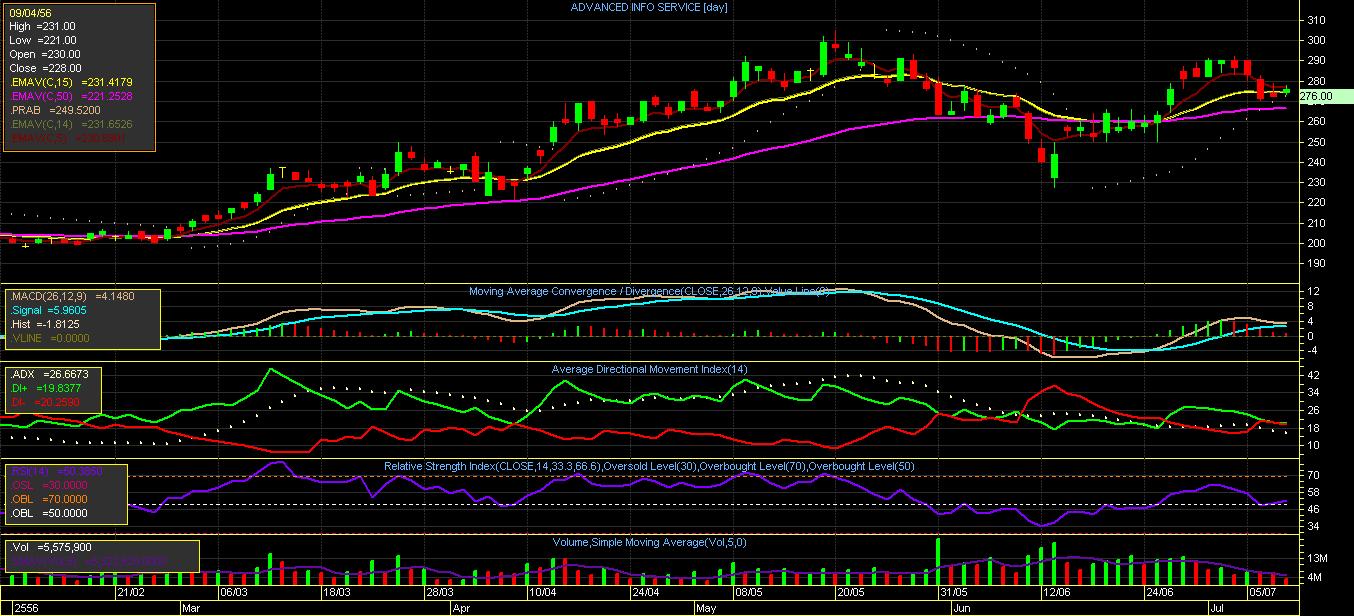
Task: Click the 24/06 date on time axis
Action: (1159, 592)
